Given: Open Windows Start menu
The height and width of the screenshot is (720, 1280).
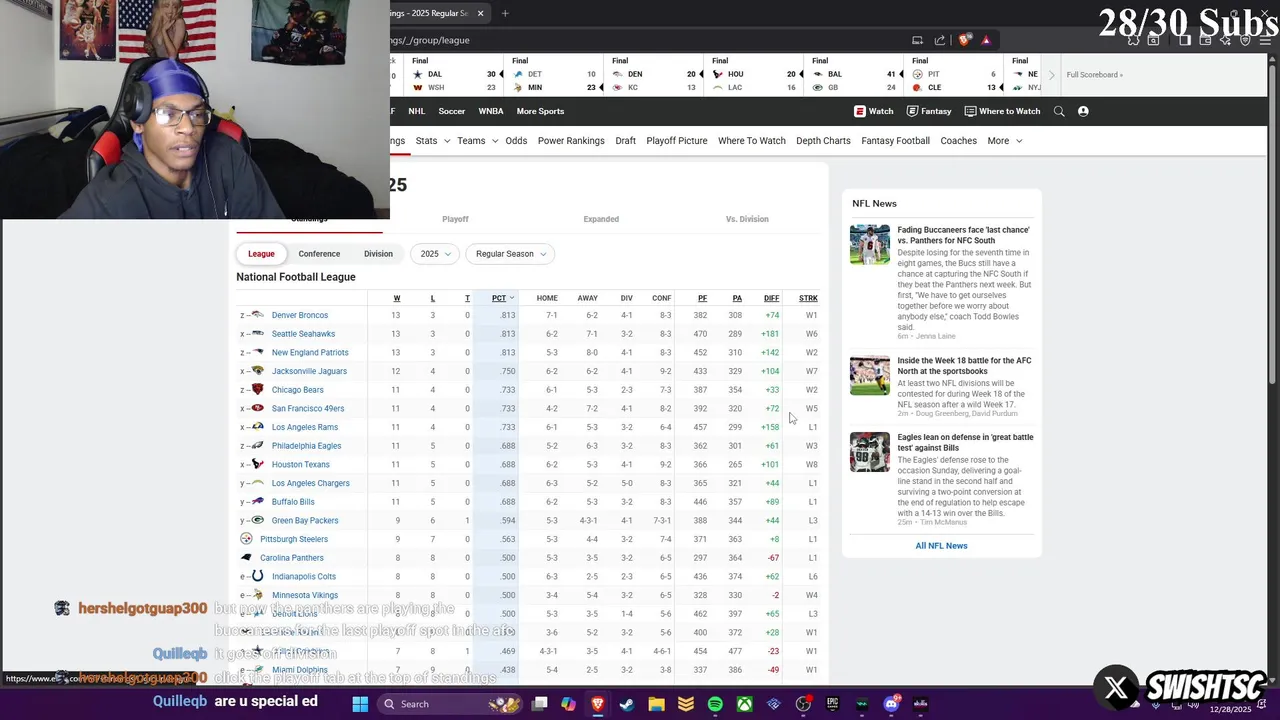Looking at the screenshot, I should coord(360,704).
